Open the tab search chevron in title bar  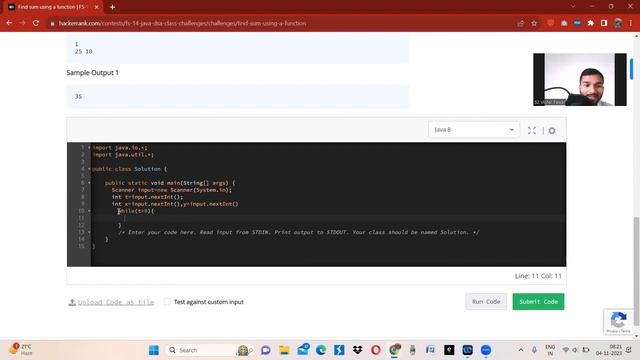573,7
